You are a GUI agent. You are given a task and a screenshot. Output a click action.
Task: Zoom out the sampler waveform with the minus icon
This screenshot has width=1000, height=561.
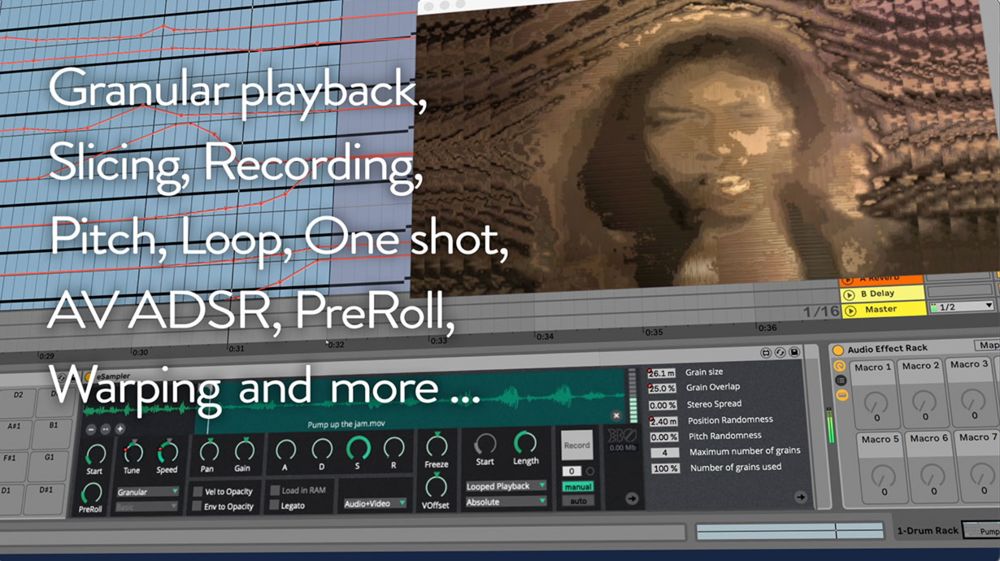point(91,430)
